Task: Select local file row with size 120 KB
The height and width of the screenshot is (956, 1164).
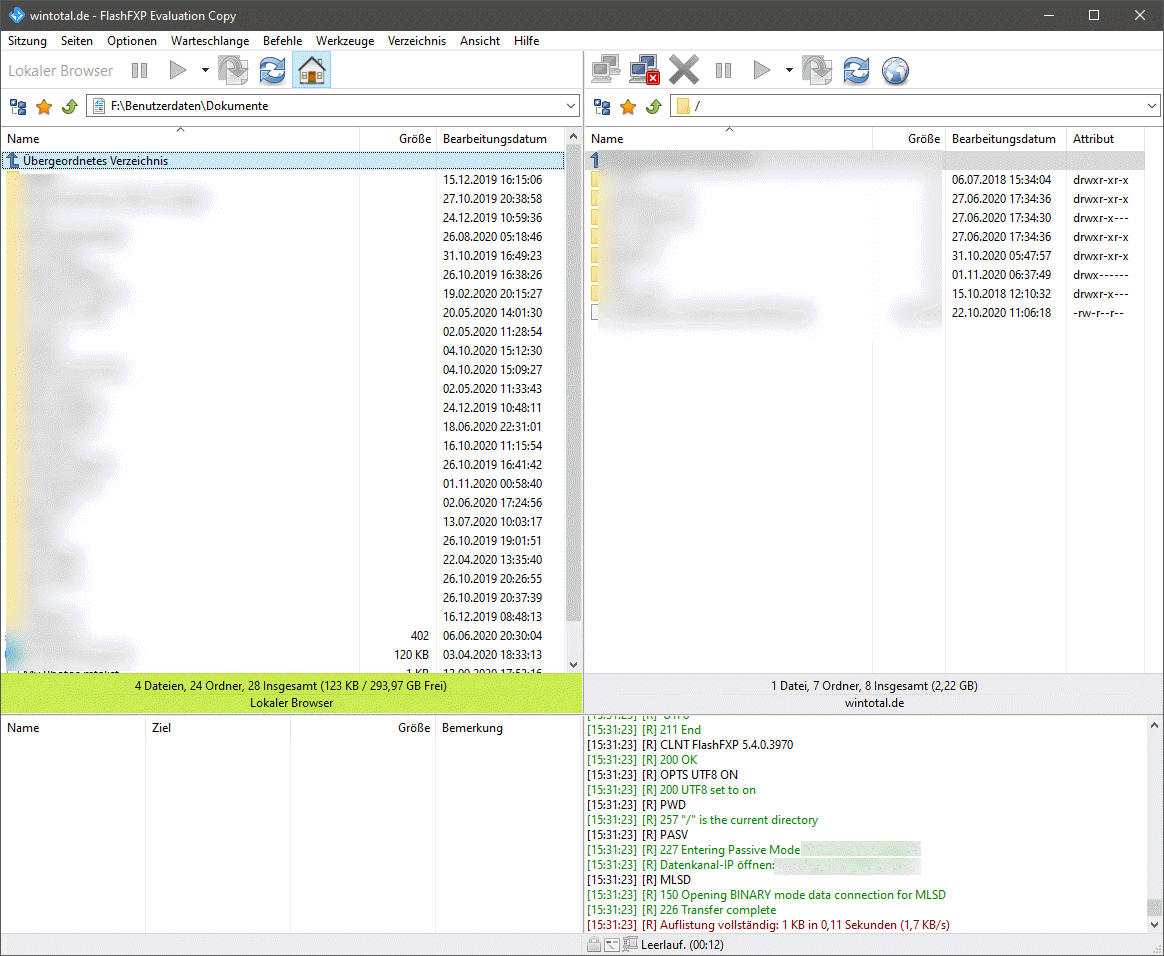Action: pyautogui.click(x=283, y=655)
